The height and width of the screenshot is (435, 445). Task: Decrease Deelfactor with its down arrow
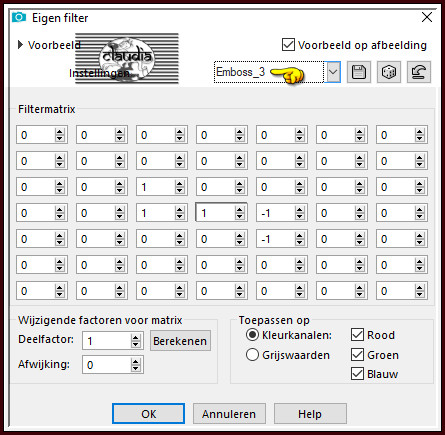tap(135, 344)
